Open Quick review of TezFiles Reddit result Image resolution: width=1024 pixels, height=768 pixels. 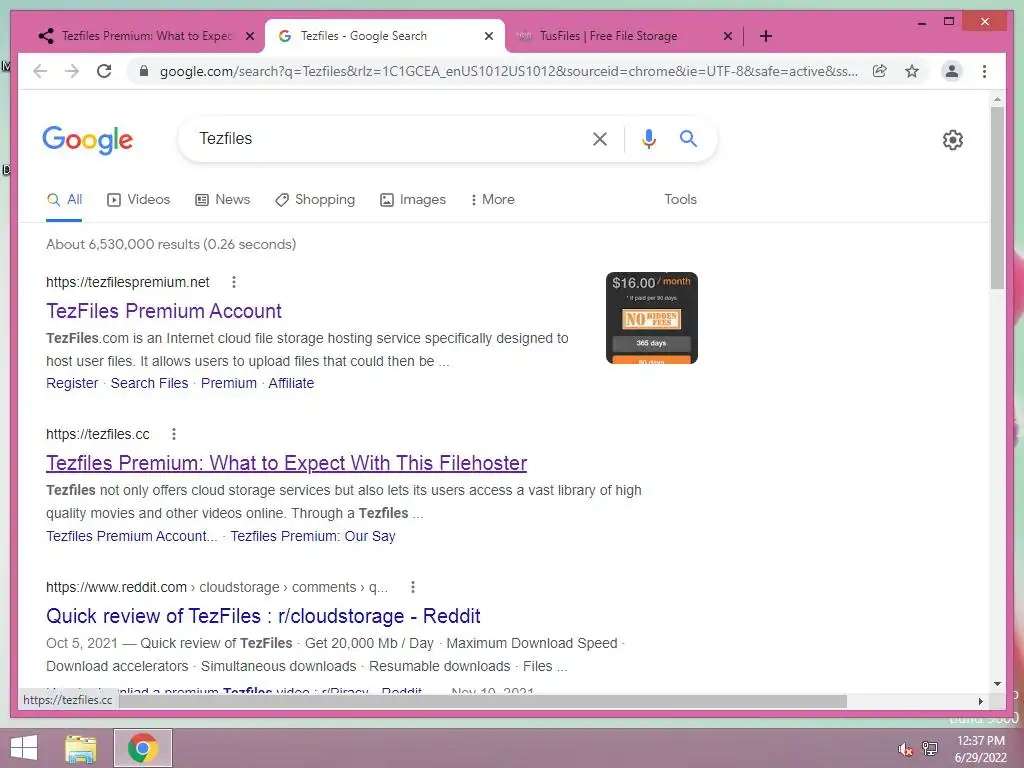(263, 616)
